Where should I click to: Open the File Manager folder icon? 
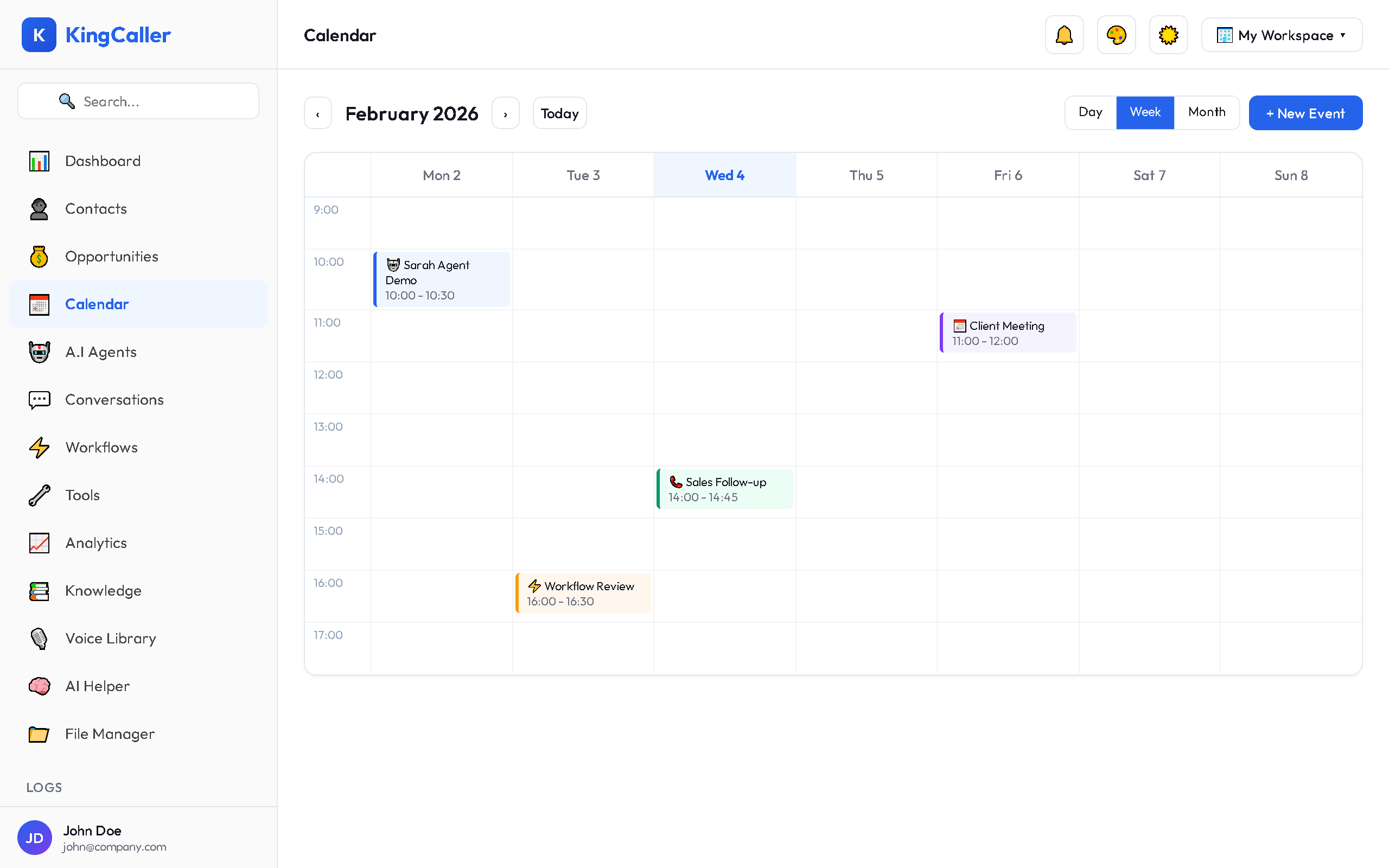(39, 733)
